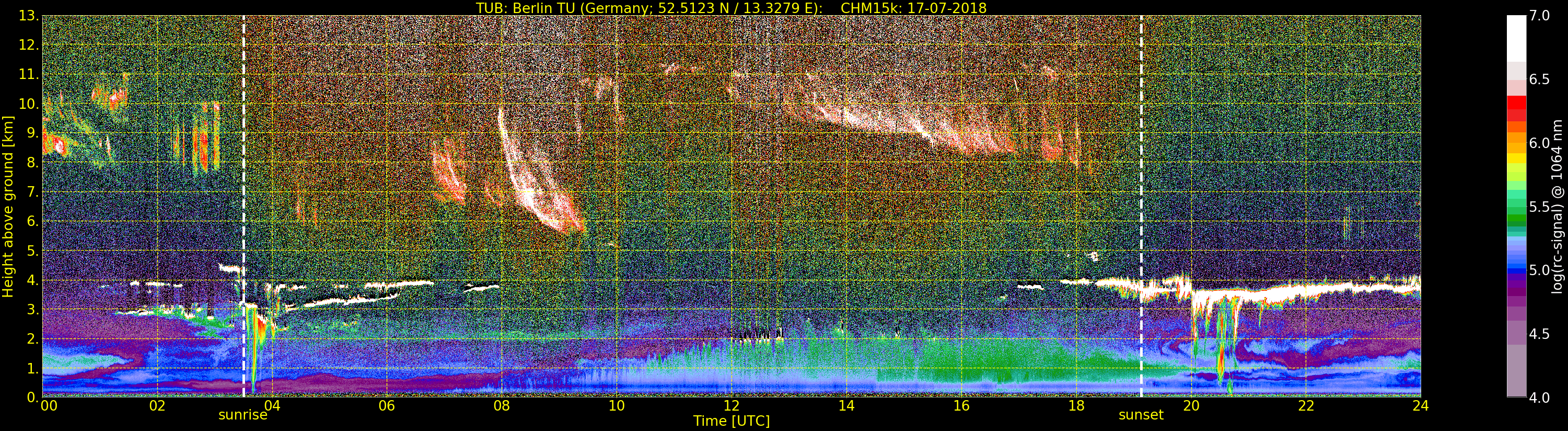Viewport: 1568px width, 431px height.
Task: Click the x-axis tick label '12'
Action: coord(731,406)
